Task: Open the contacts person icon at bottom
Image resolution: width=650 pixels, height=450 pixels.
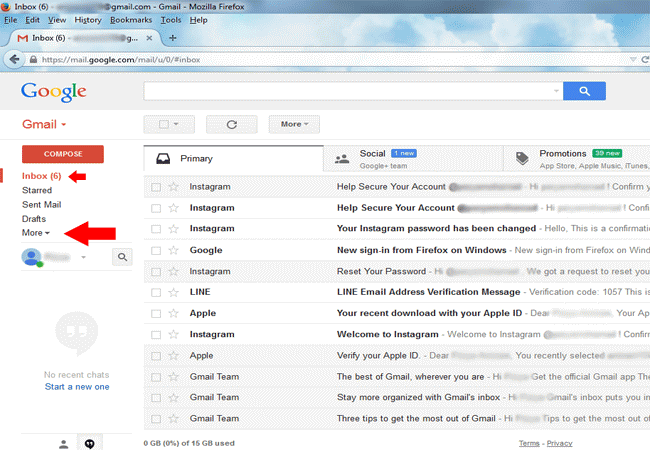Action: pos(63,444)
